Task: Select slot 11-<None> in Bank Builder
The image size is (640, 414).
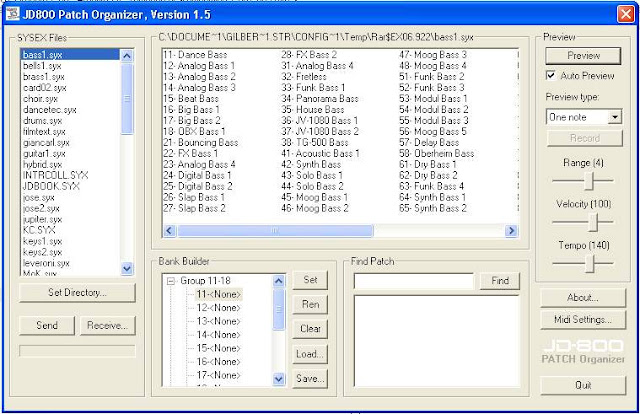Action: (x=219, y=294)
